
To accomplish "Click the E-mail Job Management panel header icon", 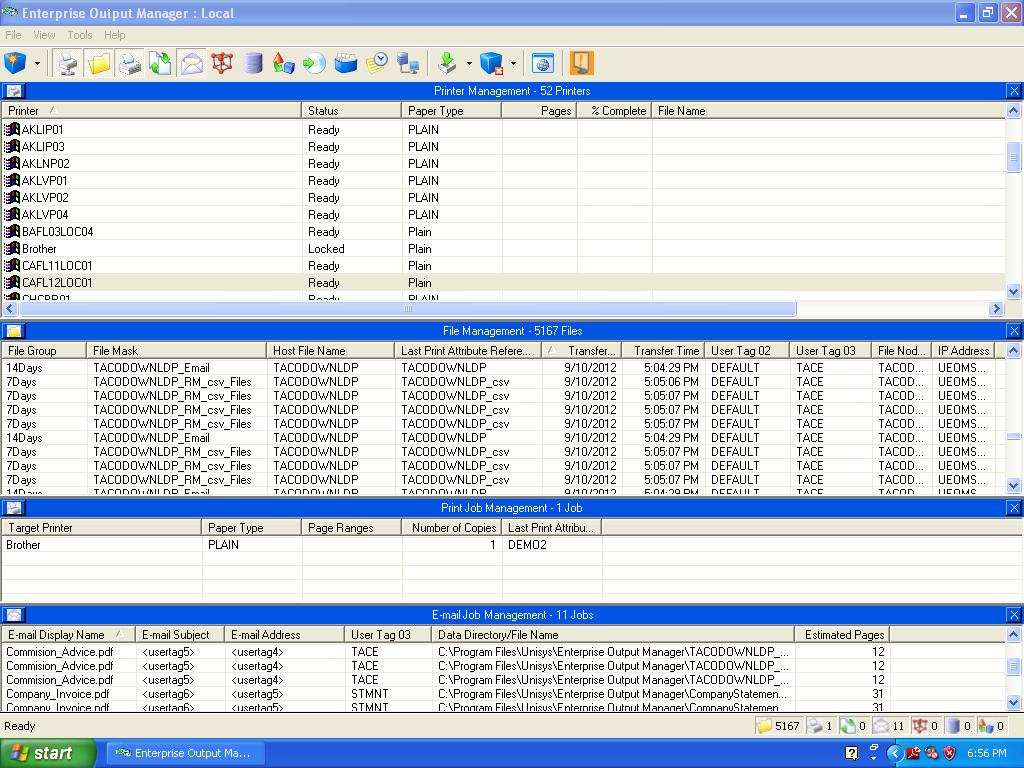I will coord(14,615).
